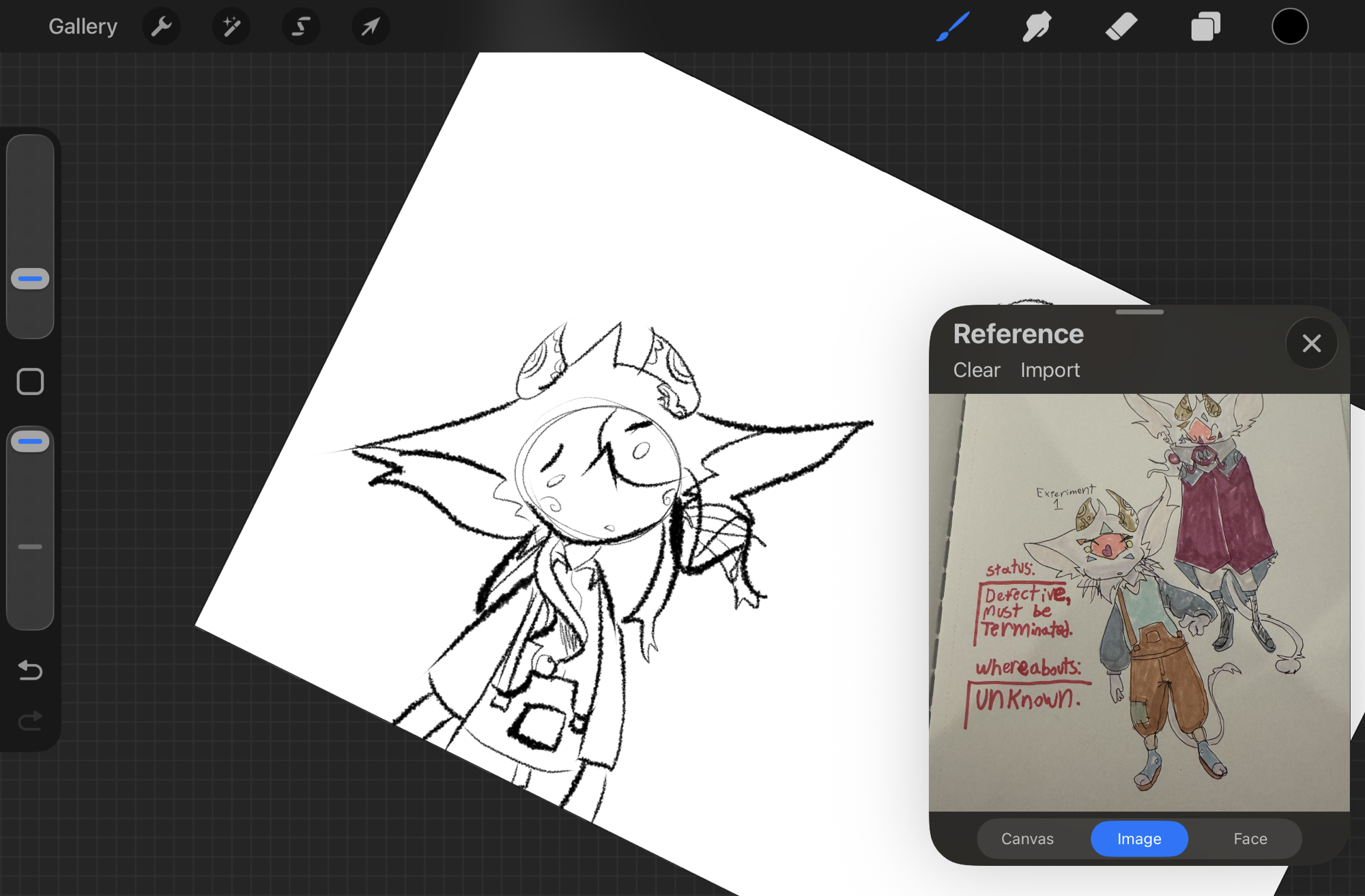Viewport: 1365px width, 896px height.
Task: Open the black active color picker
Action: pos(1289,27)
